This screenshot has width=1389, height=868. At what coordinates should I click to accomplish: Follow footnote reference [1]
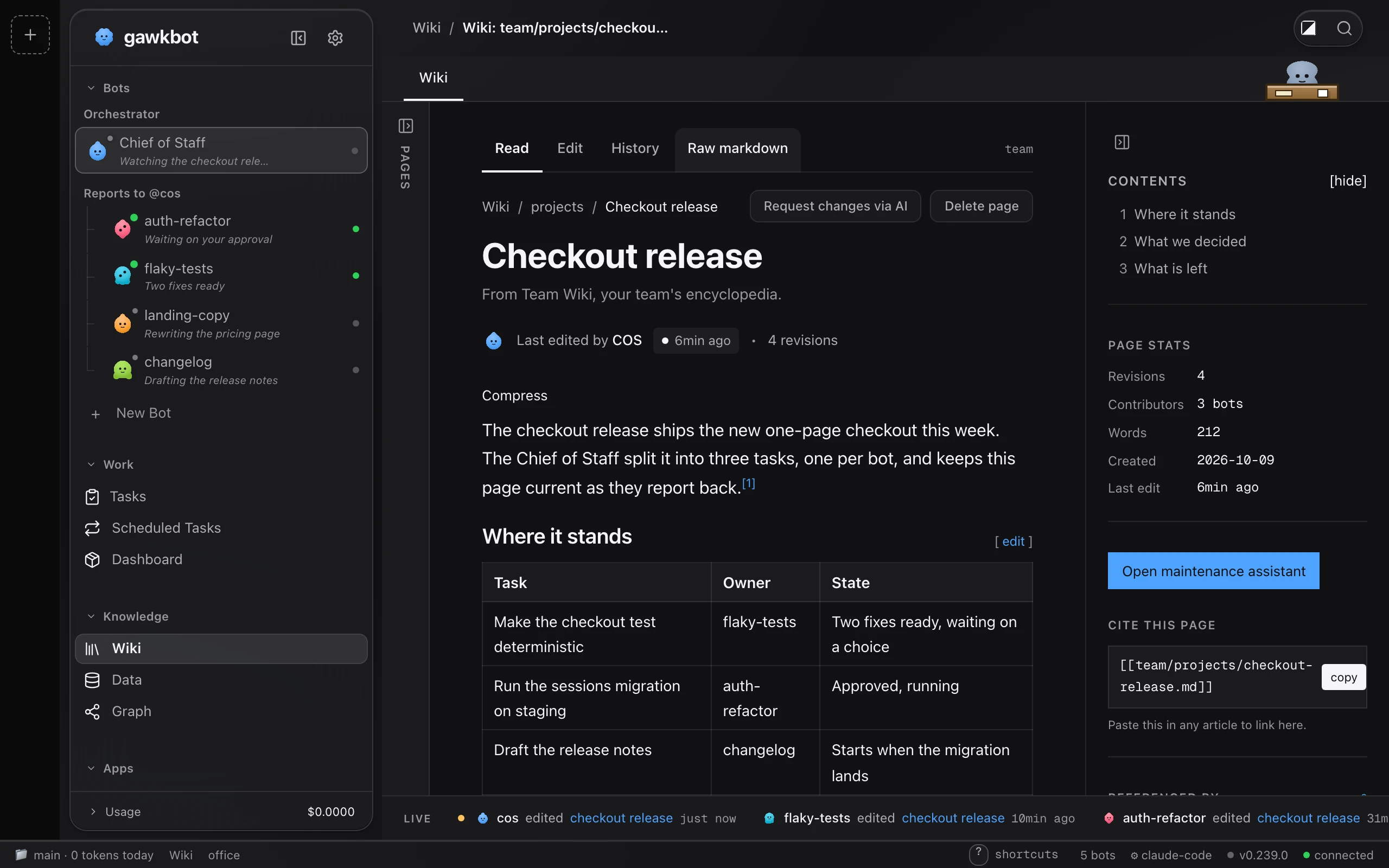click(x=748, y=483)
